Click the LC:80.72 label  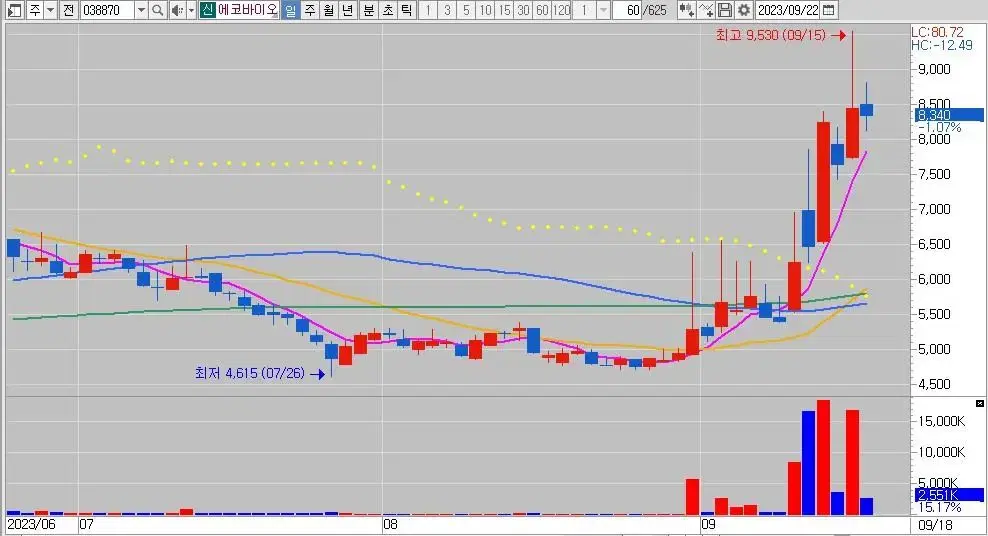pyautogui.click(x=938, y=32)
